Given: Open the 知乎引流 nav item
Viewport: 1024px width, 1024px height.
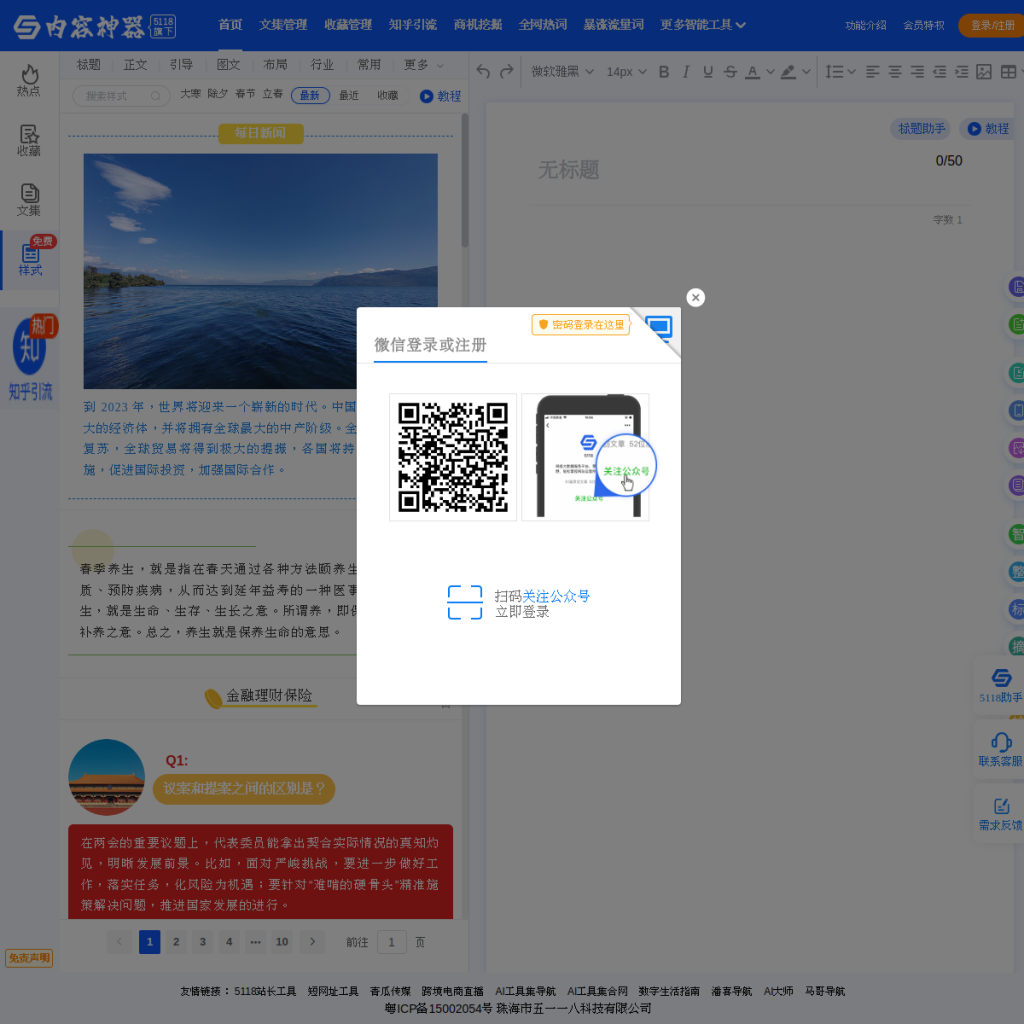Looking at the screenshot, I should (413, 25).
